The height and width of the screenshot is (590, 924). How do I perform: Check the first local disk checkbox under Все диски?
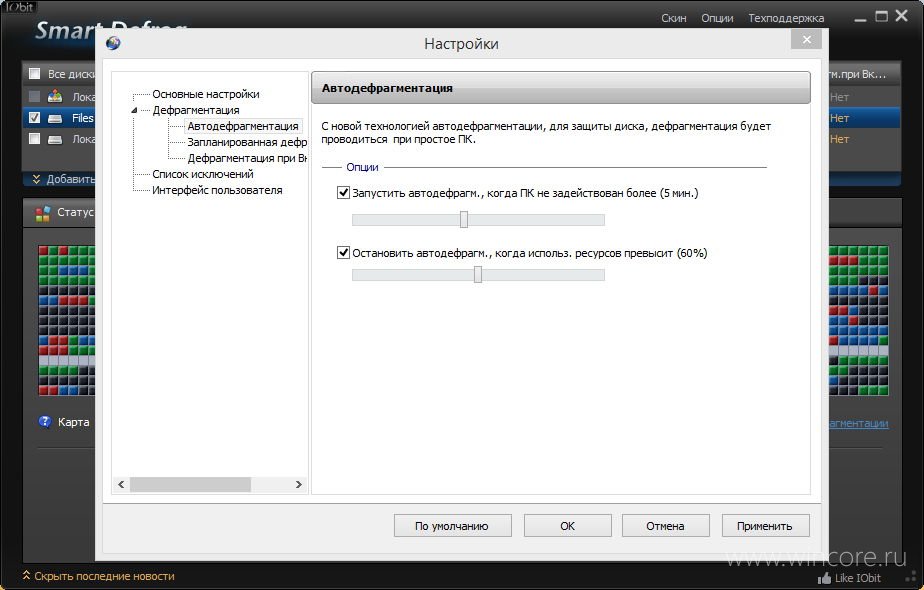(x=35, y=96)
